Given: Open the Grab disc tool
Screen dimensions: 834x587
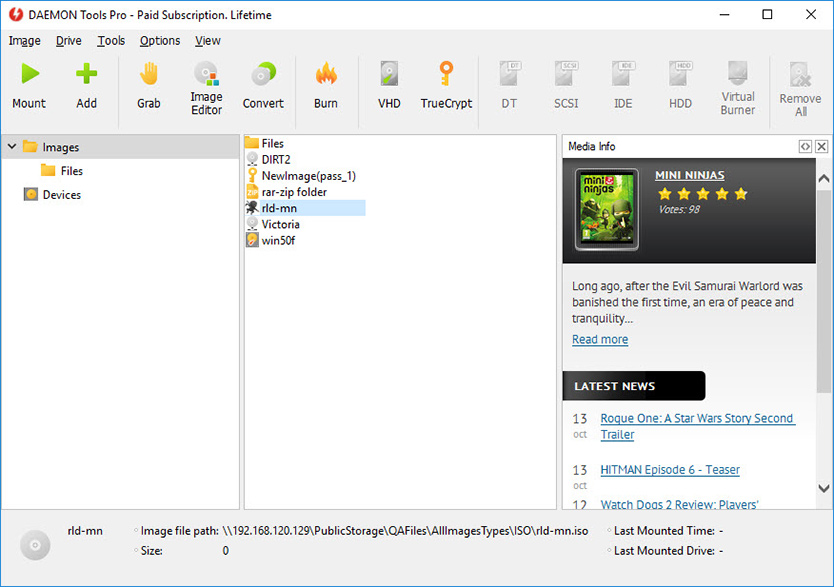Looking at the screenshot, I should click(x=148, y=85).
